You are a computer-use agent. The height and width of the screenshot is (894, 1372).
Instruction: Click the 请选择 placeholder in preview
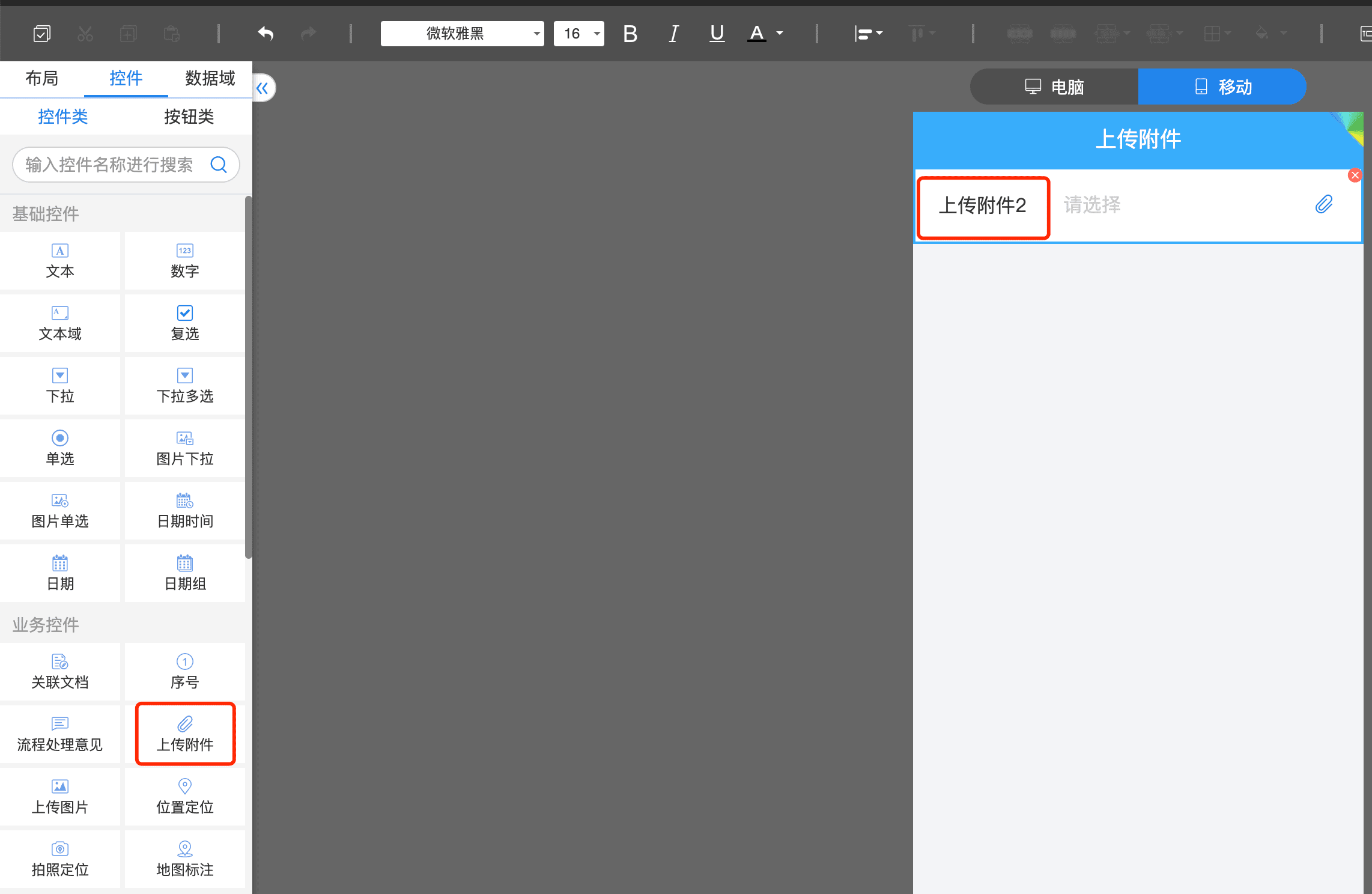[x=1092, y=205]
